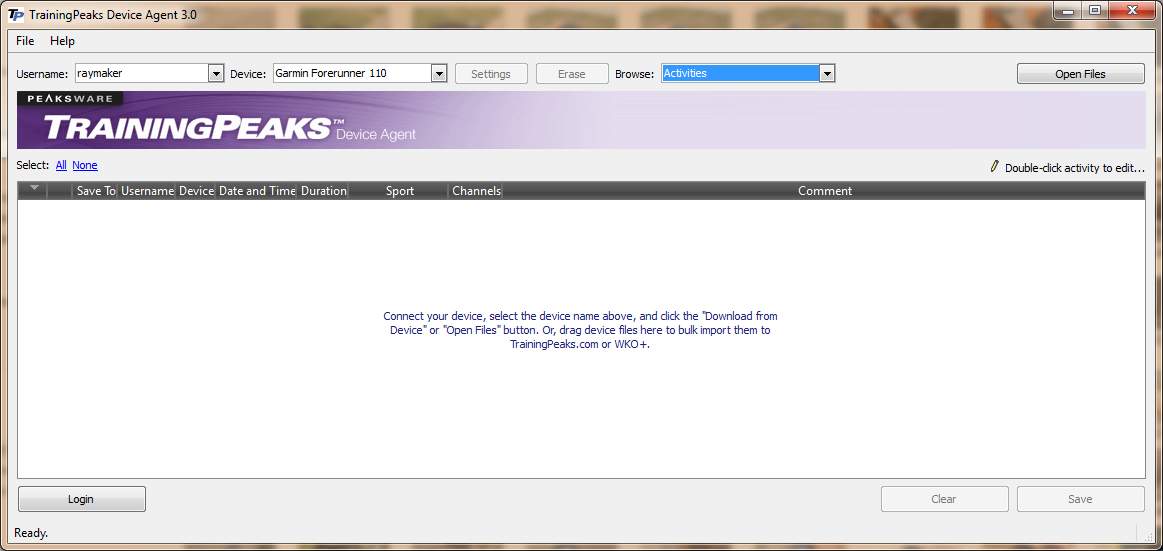Screen dimensions: 1163x551
Task: Sort by the Duration column
Action: click(x=323, y=191)
